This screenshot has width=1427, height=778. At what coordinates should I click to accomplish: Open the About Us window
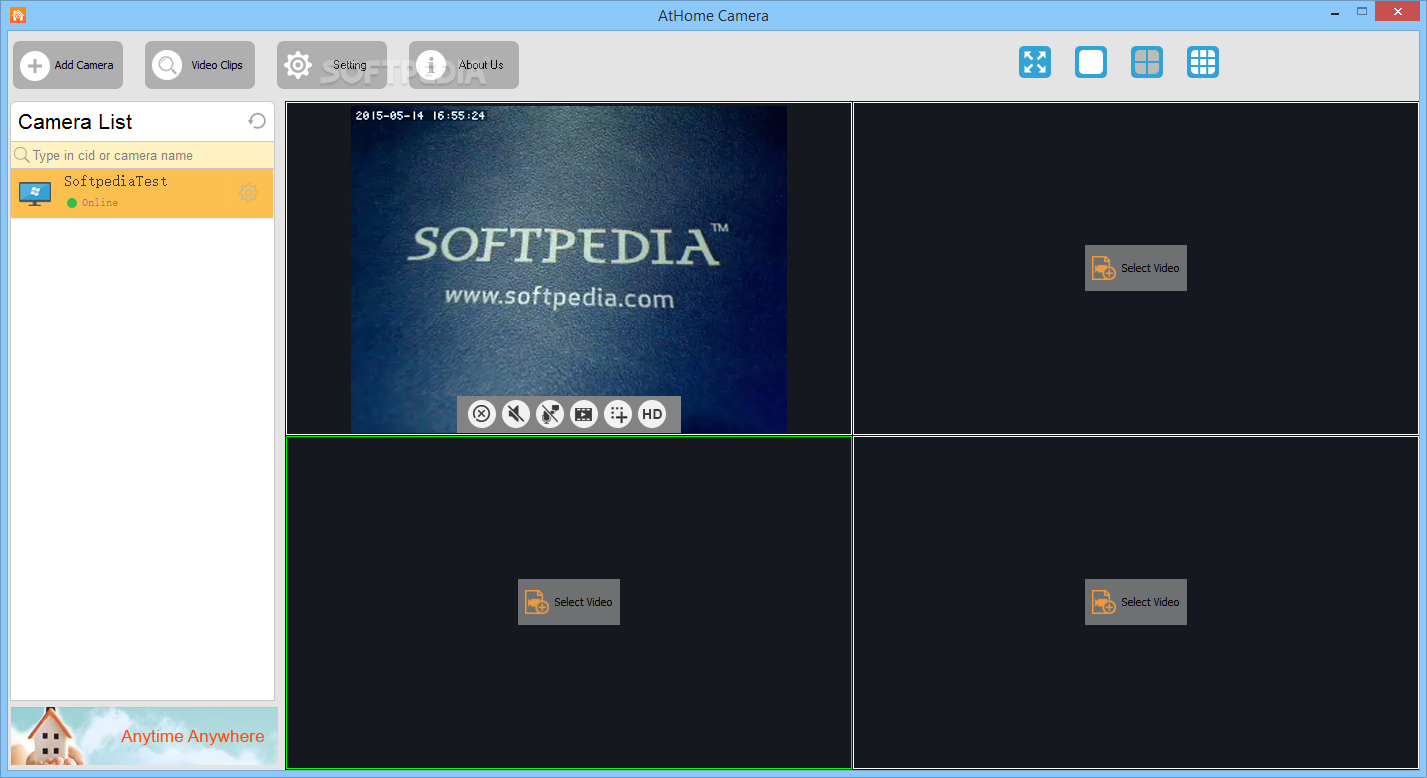[464, 65]
